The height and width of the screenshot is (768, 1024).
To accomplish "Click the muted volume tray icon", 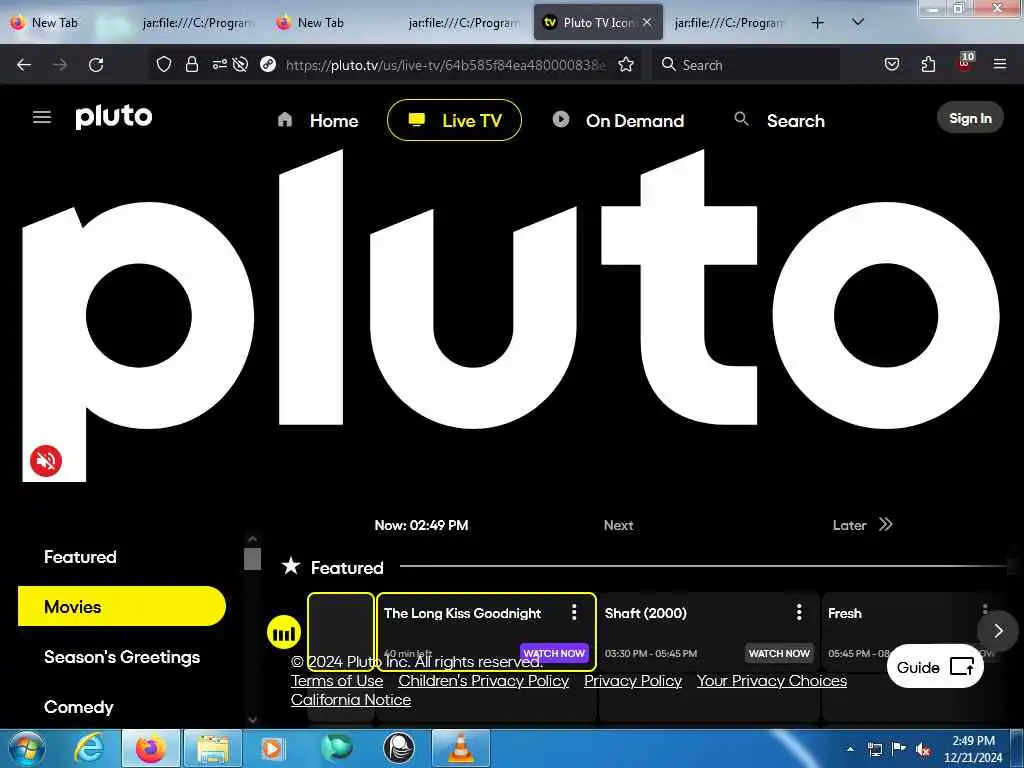I will [923, 750].
